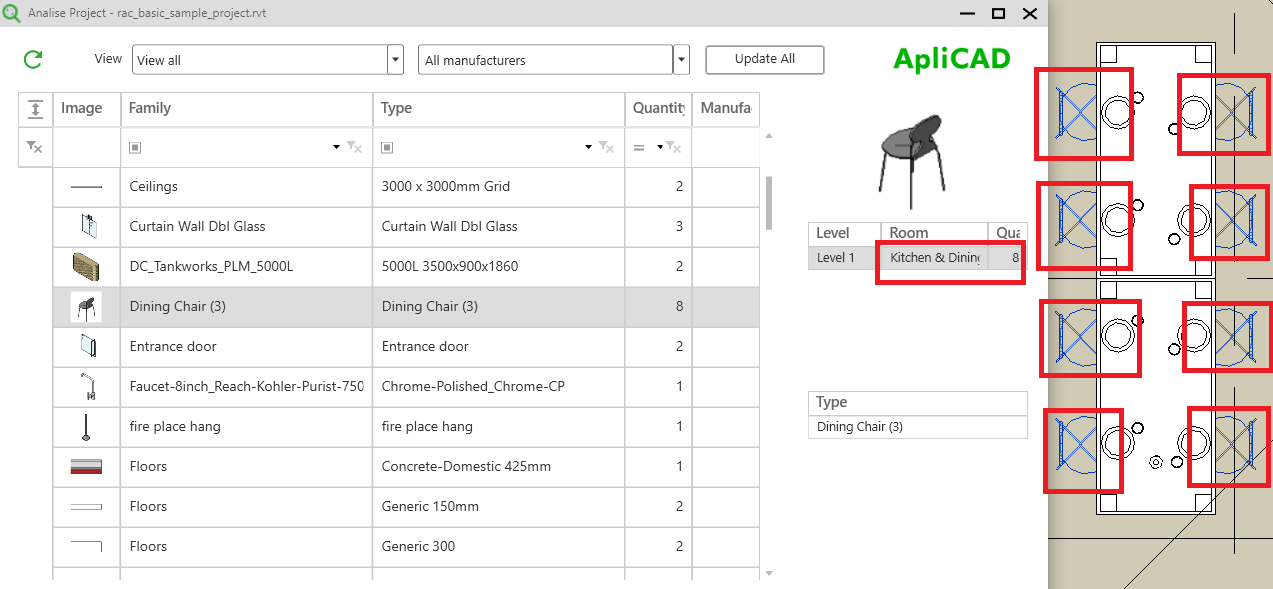1273x589 pixels.
Task: Refresh the project data with green reload icon
Action: coord(31,59)
